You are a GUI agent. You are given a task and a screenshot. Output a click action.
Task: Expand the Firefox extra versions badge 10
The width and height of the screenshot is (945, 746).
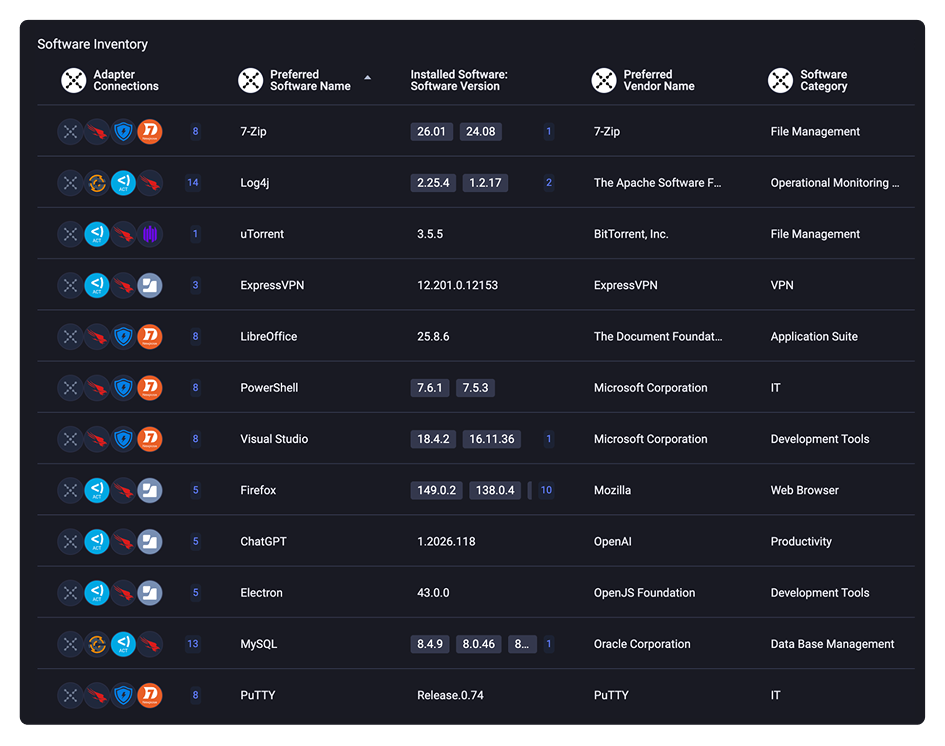(546, 490)
